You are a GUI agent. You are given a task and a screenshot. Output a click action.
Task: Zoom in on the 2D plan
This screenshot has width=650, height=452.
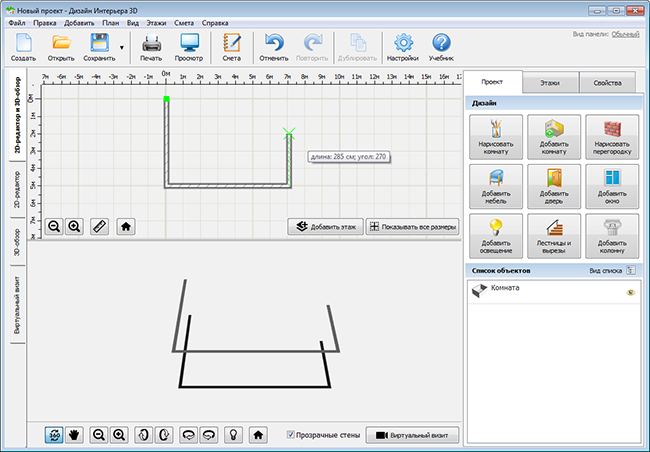pyautogui.click(x=75, y=227)
